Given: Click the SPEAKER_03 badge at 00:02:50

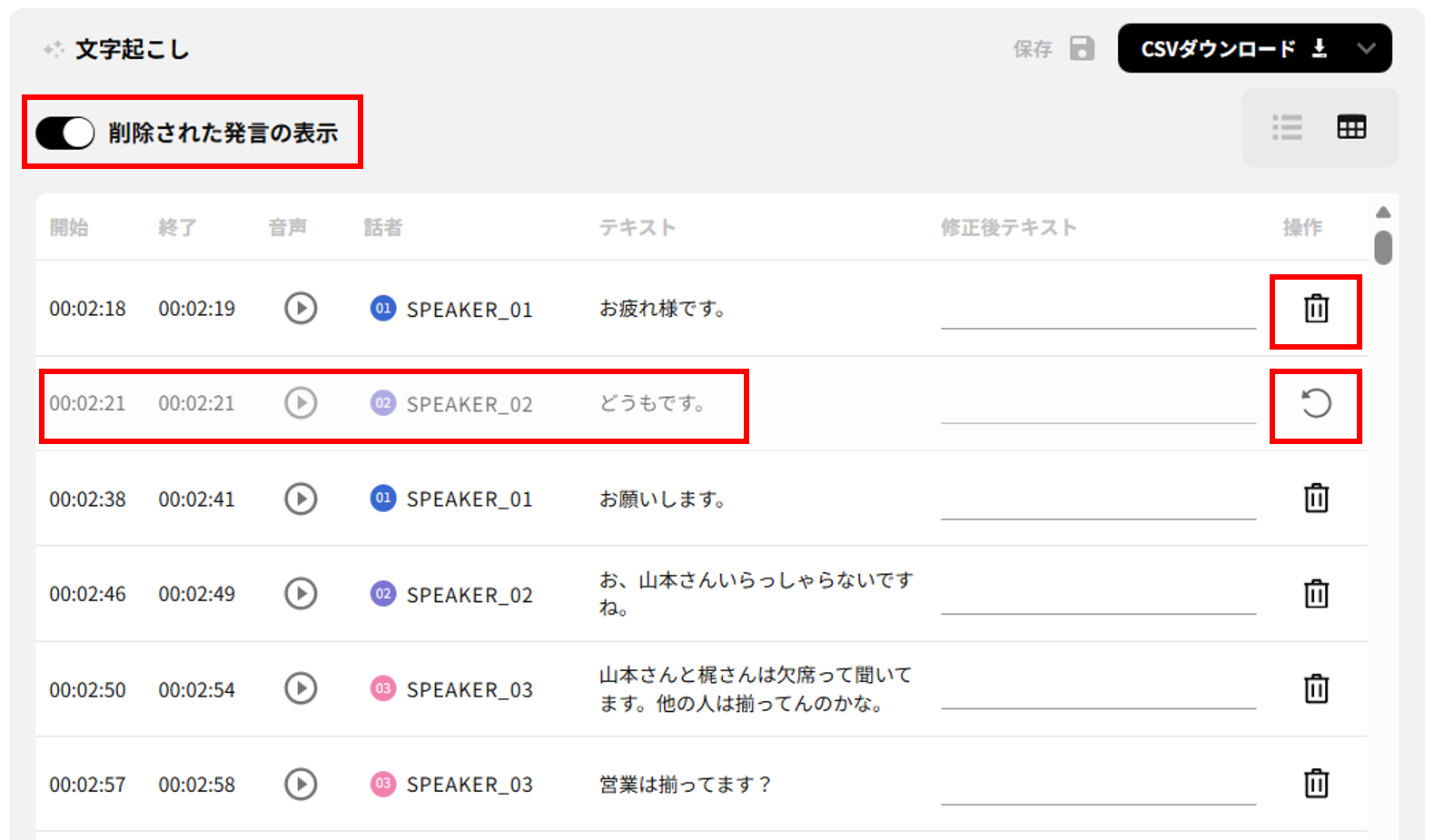Looking at the screenshot, I should [x=383, y=688].
